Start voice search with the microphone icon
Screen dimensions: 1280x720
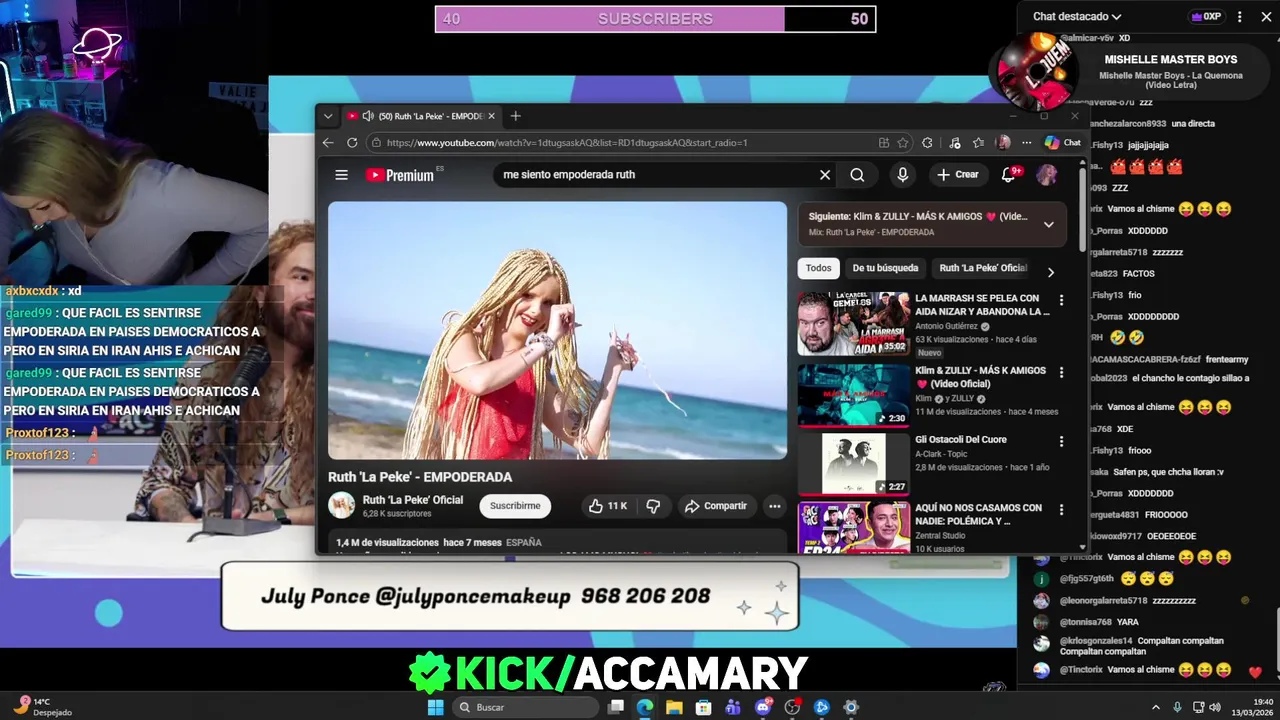[902, 175]
